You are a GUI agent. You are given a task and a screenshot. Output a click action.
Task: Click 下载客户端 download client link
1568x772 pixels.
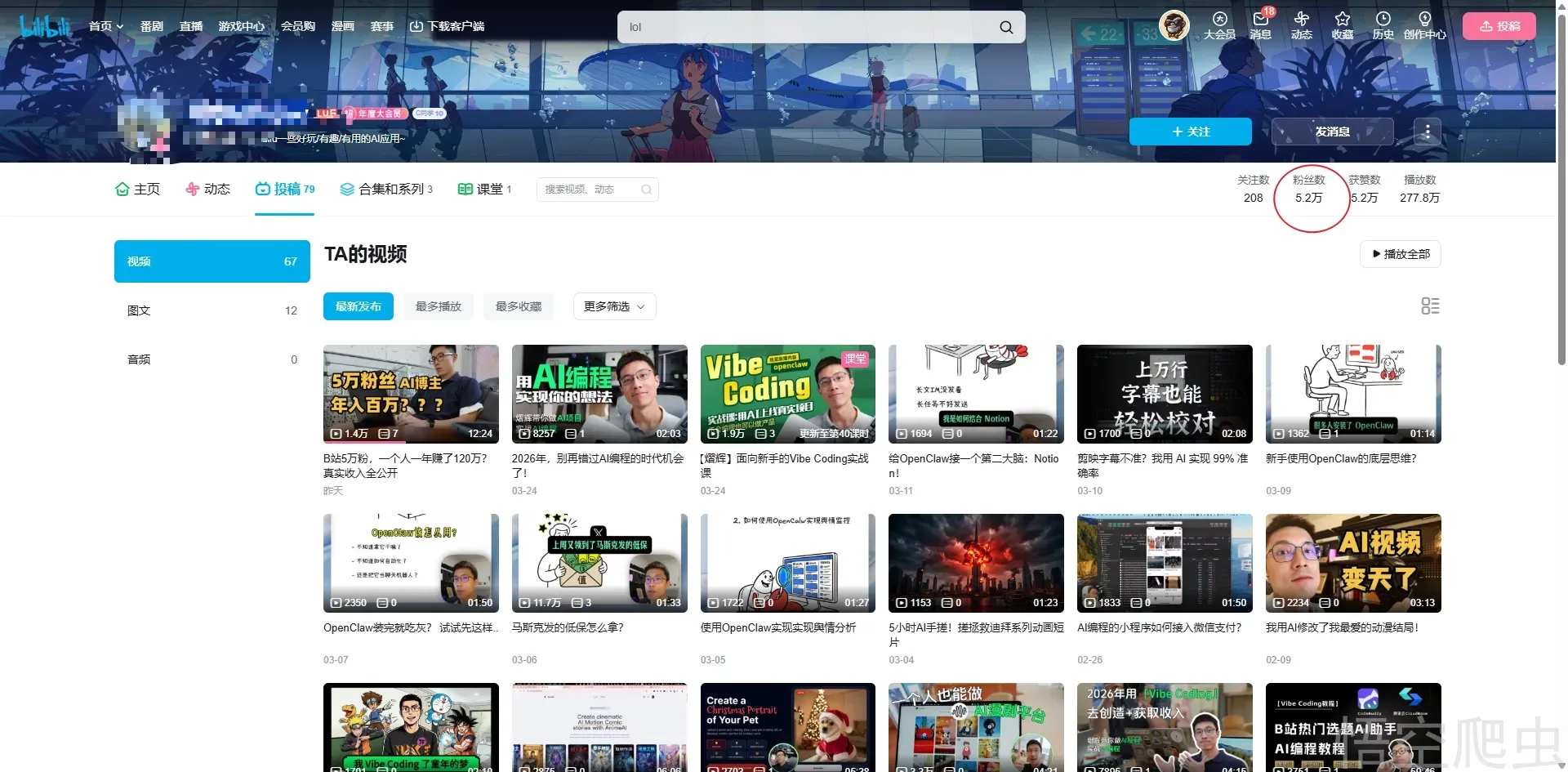pyautogui.click(x=447, y=26)
